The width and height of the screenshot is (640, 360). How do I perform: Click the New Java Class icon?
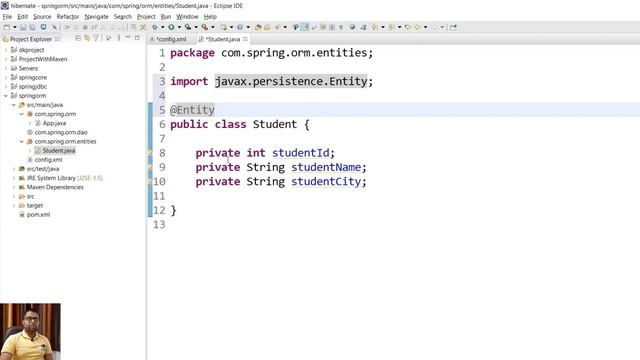pyautogui.click(x=240, y=27)
